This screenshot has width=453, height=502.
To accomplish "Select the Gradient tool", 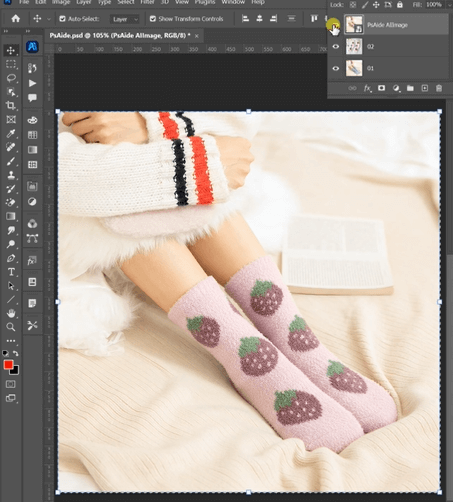I will tap(11, 216).
